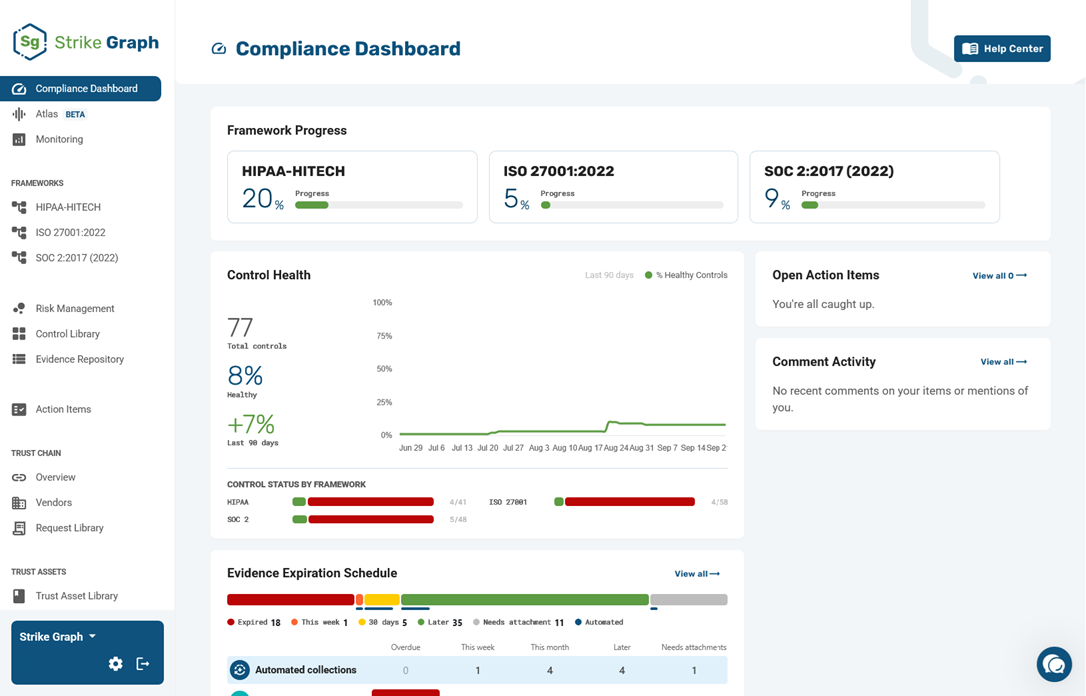The image size is (1086, 696).
Task: Click the Help Center button
Action: (x=1002, y=48)
